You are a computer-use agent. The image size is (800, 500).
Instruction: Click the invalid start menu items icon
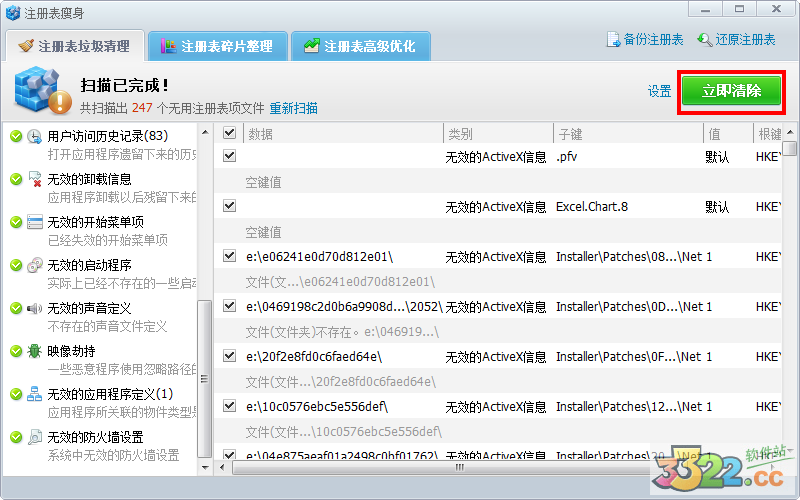point(34,222)
